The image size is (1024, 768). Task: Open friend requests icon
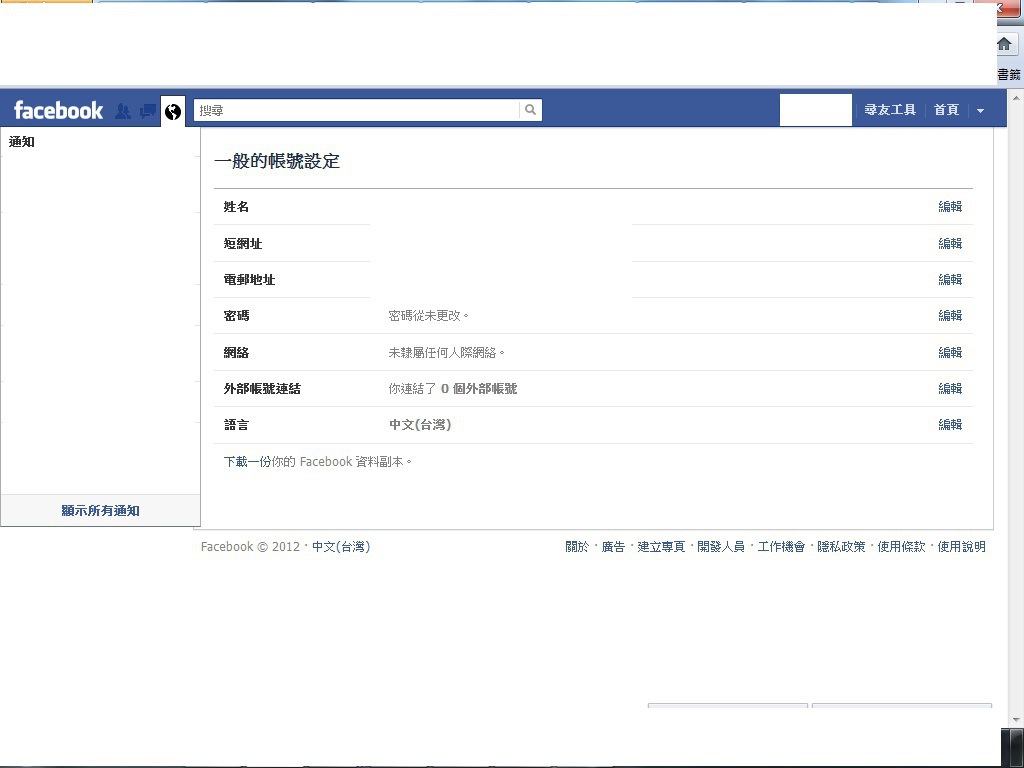coord(122,111)
